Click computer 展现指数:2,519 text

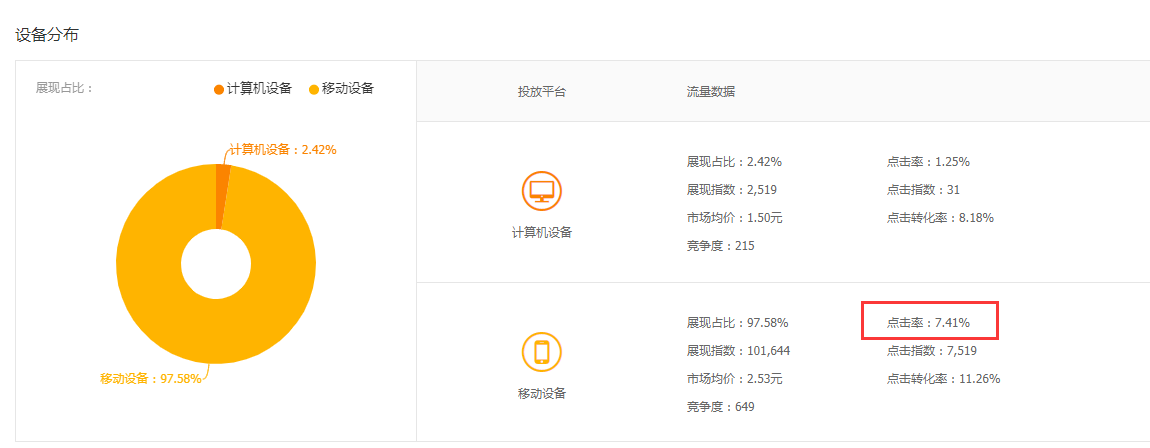[731, 191]
